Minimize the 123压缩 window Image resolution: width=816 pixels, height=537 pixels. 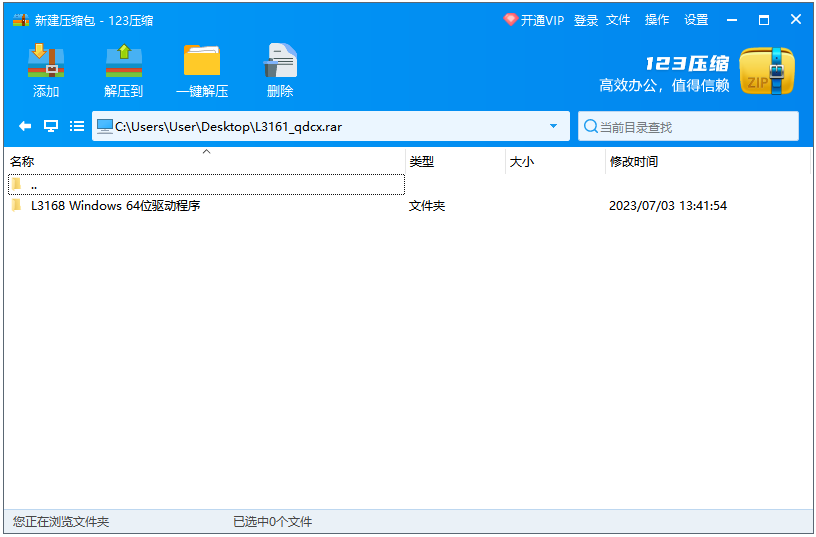[x=732, y=20]
